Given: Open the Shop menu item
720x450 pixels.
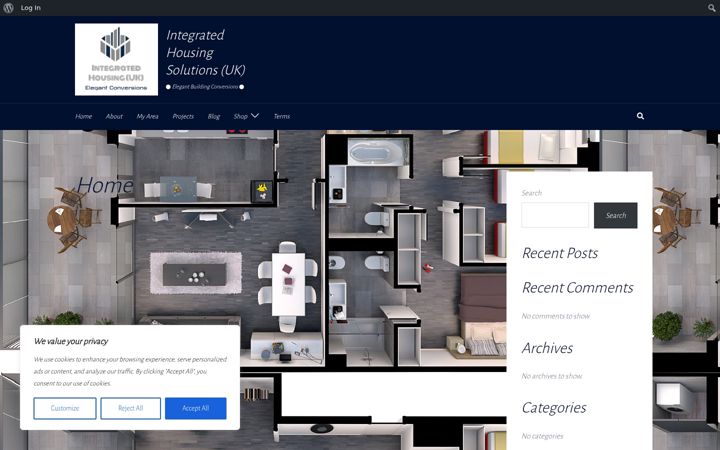Looking at the screenshot, I should point(240,117).
